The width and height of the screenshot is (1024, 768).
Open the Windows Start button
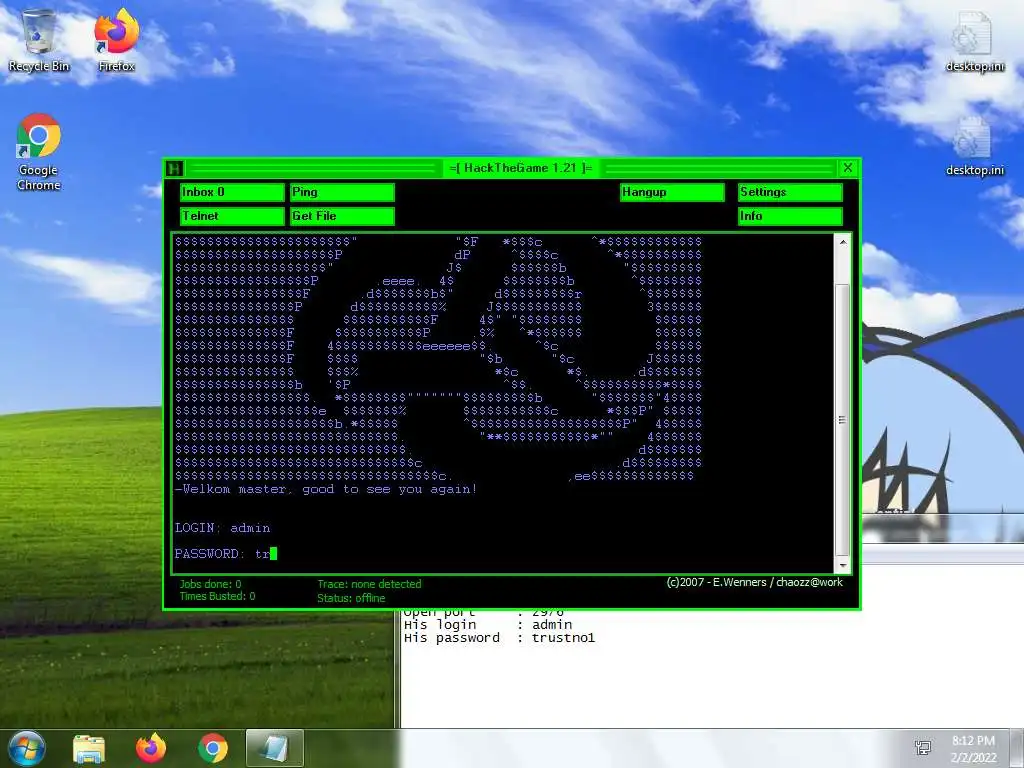tap(27, 748)
